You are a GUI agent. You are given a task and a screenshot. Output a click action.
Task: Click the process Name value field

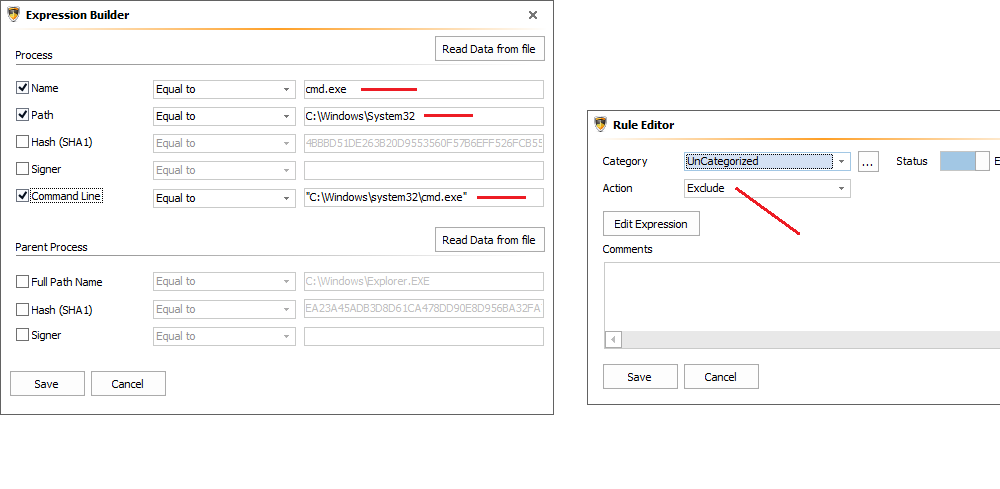click(x=424, y=89)
